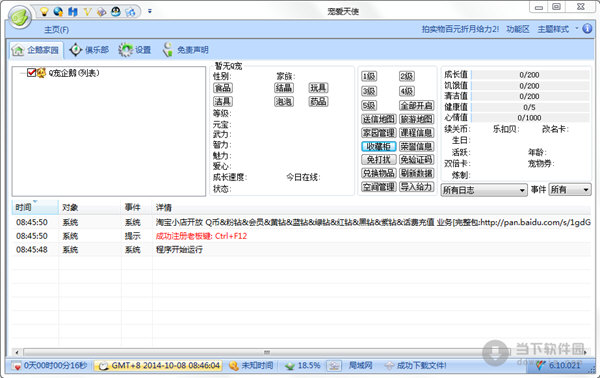The width and height of the screenshot is (600, 378).
Task: Open the quick access customize arrow
Action: [x=150, y=11]
